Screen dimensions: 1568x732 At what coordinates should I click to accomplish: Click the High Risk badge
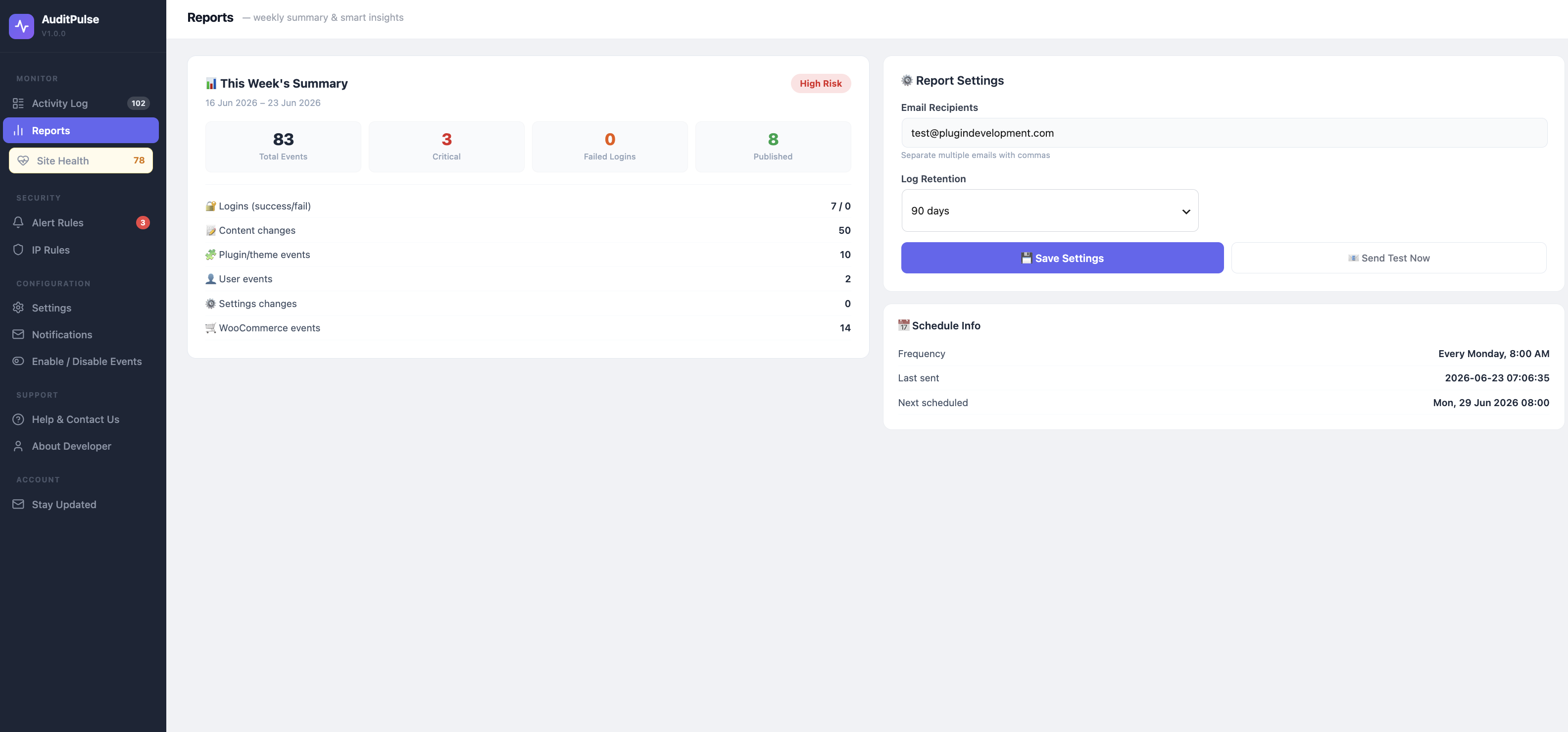click(x=821, y=83)
